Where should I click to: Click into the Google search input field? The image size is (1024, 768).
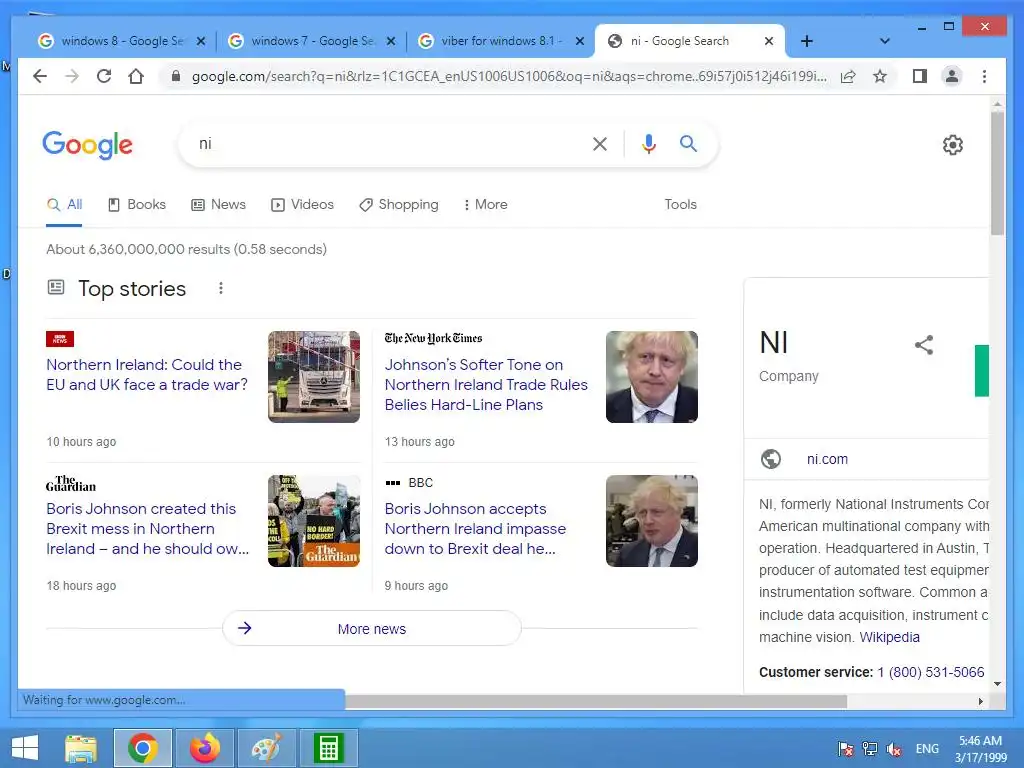pyautogui.click(x=389, y=144)
